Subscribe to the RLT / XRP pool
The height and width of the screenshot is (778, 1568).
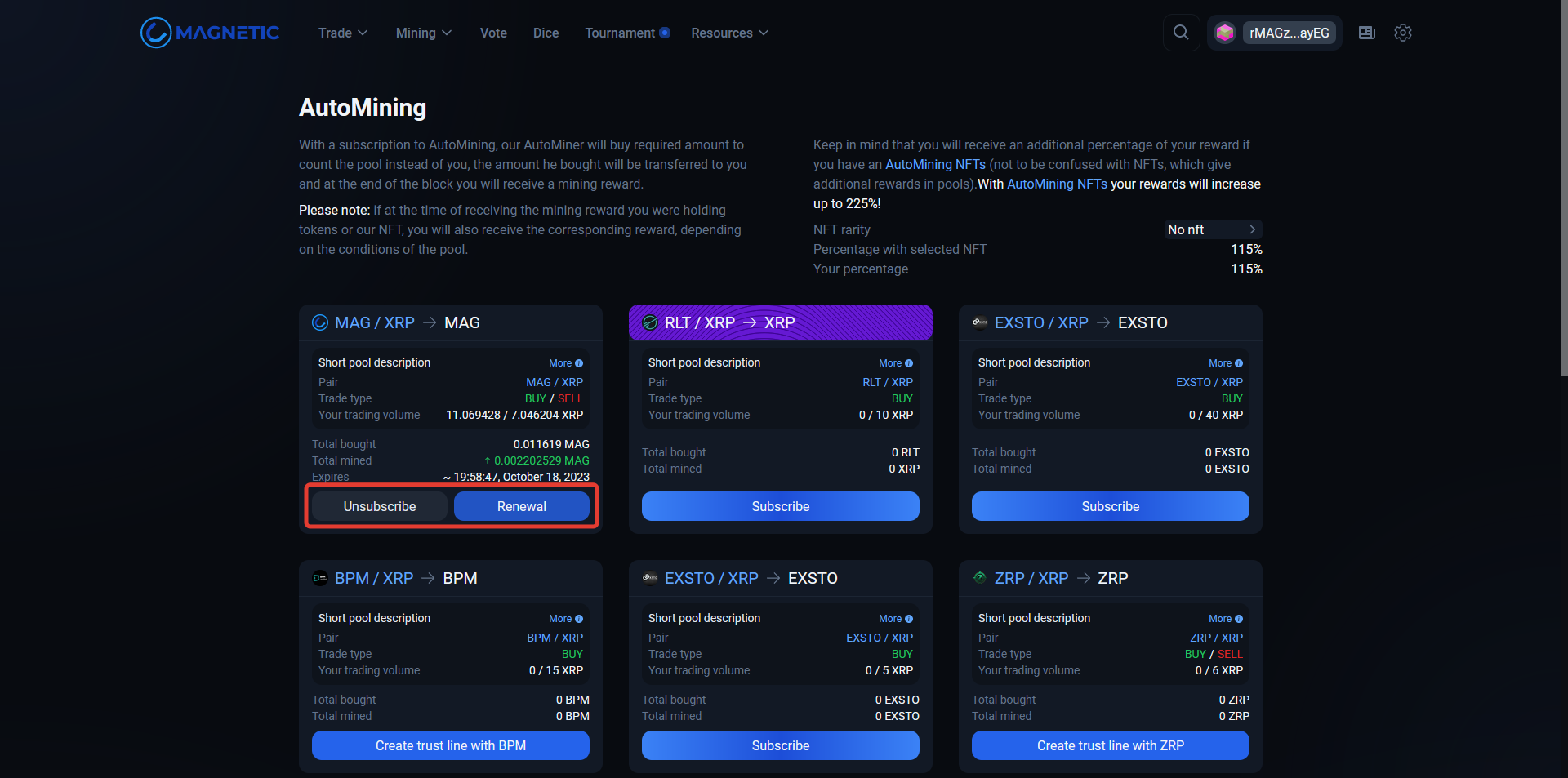(x=781, y=506)
